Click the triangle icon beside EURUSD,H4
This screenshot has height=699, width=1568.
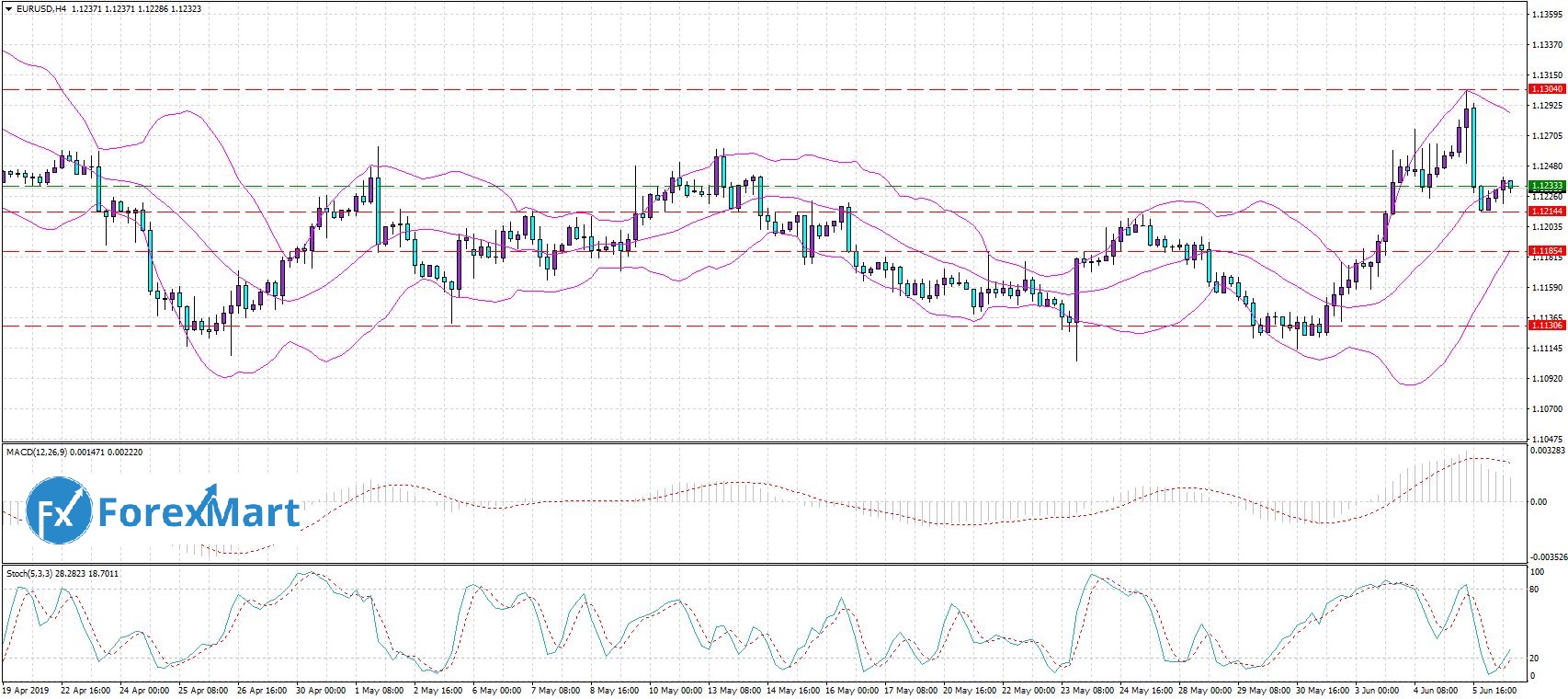(8, 9)
